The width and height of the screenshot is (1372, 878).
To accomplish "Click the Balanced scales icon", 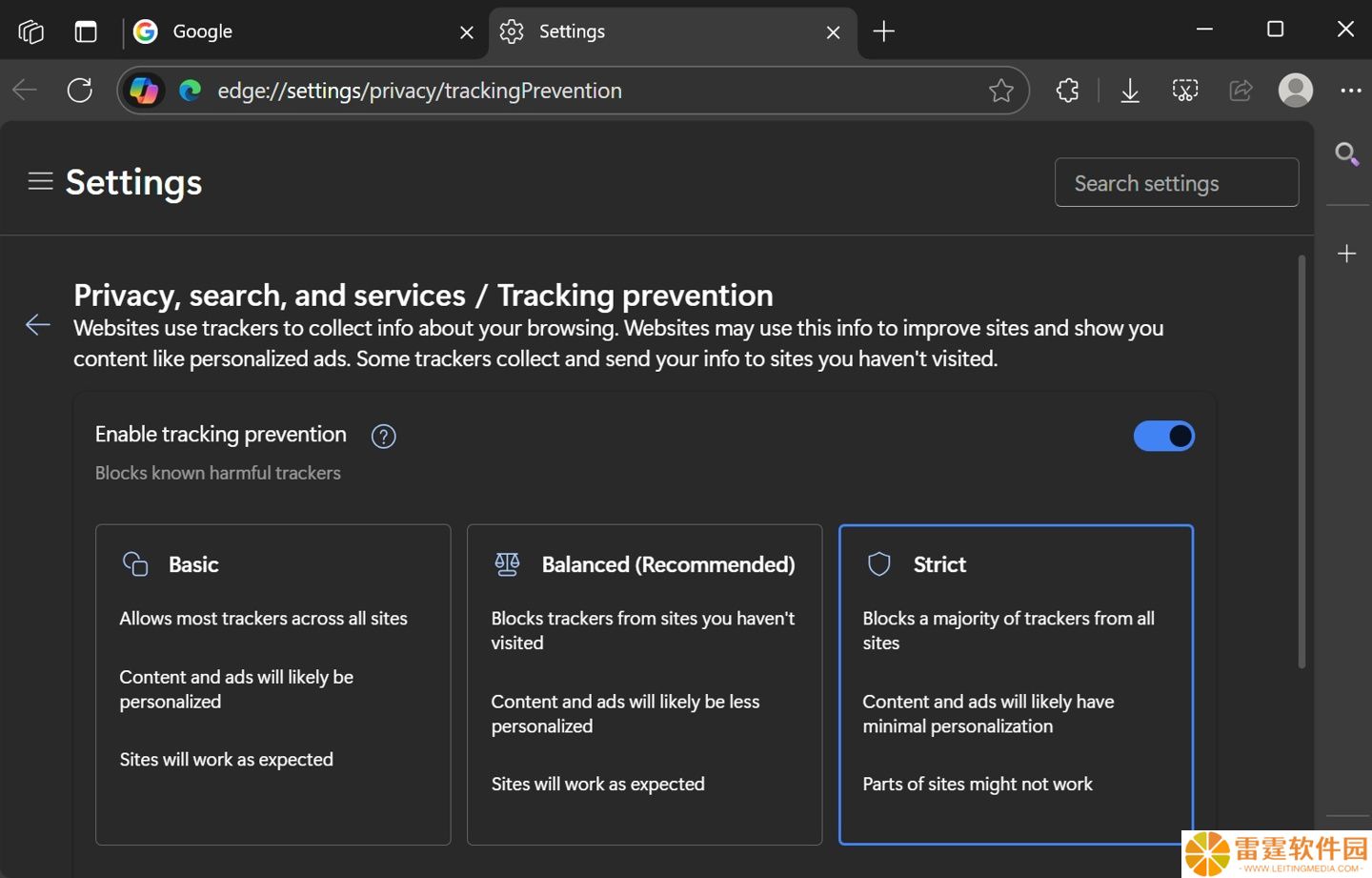I will (507, 564).
